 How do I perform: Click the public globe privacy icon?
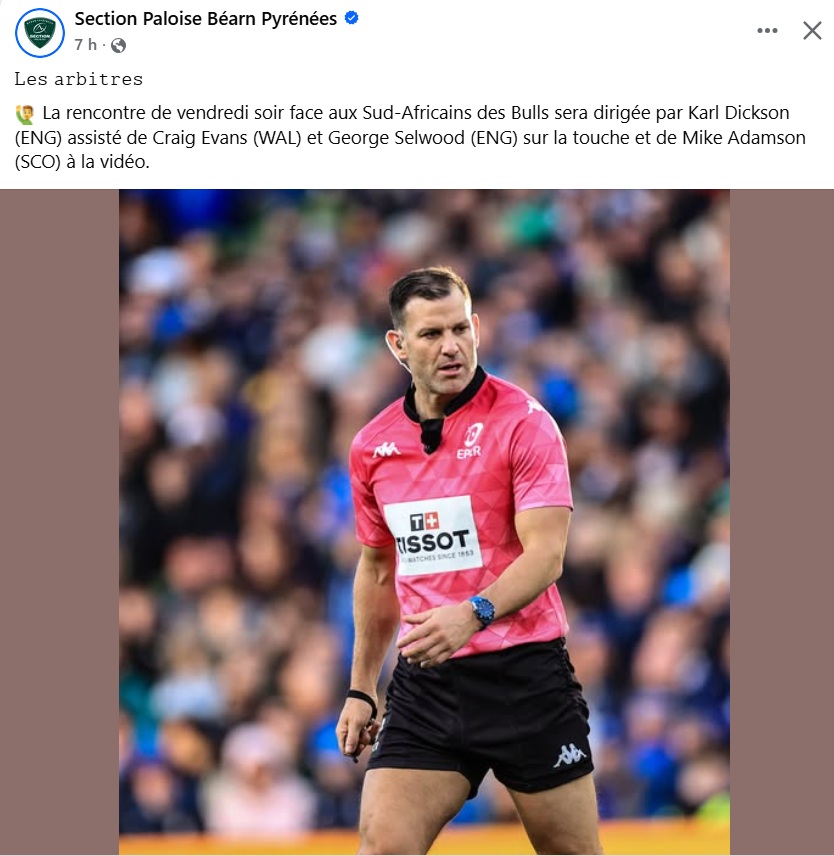[118, 45]
